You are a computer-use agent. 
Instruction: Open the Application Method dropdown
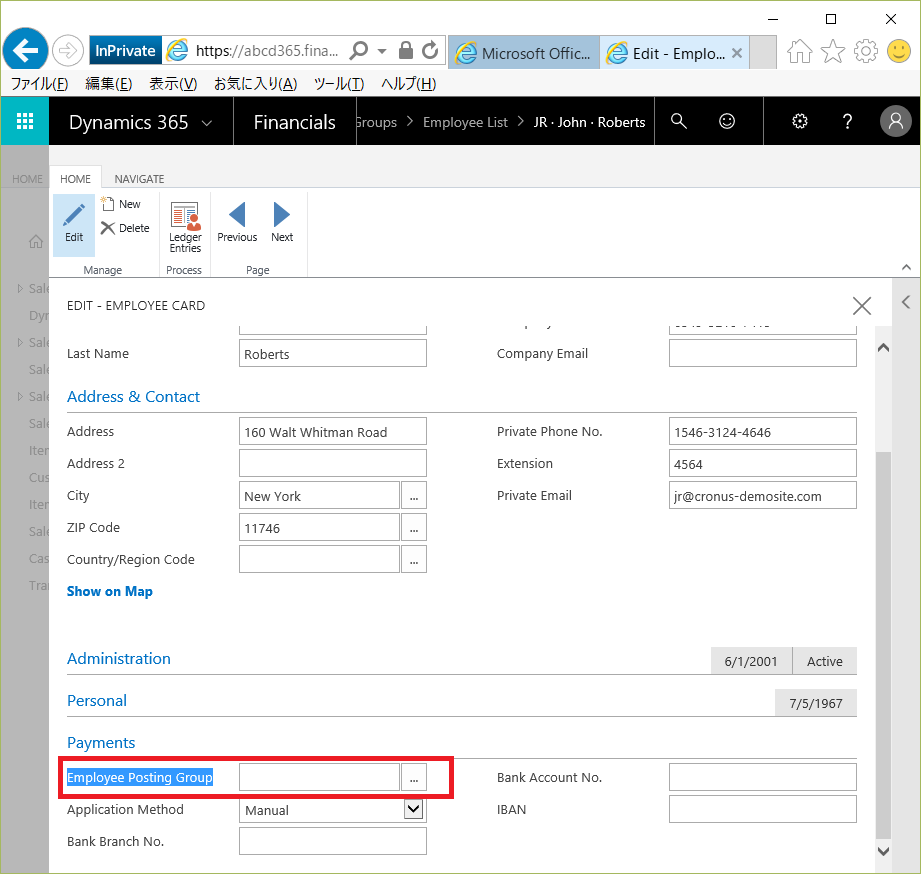(x=414, y=809)
